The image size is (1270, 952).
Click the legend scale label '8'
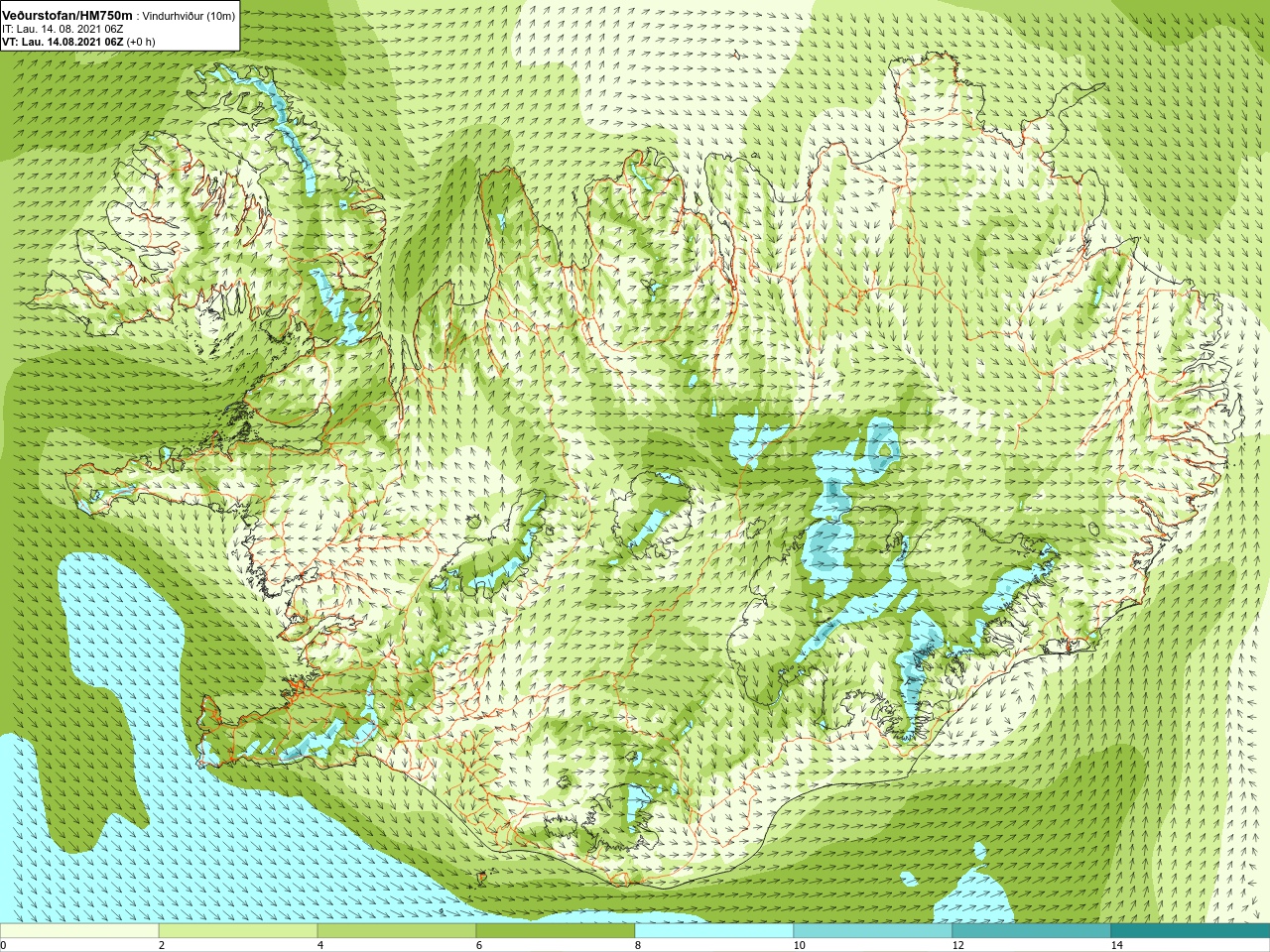tap(638, 945)
